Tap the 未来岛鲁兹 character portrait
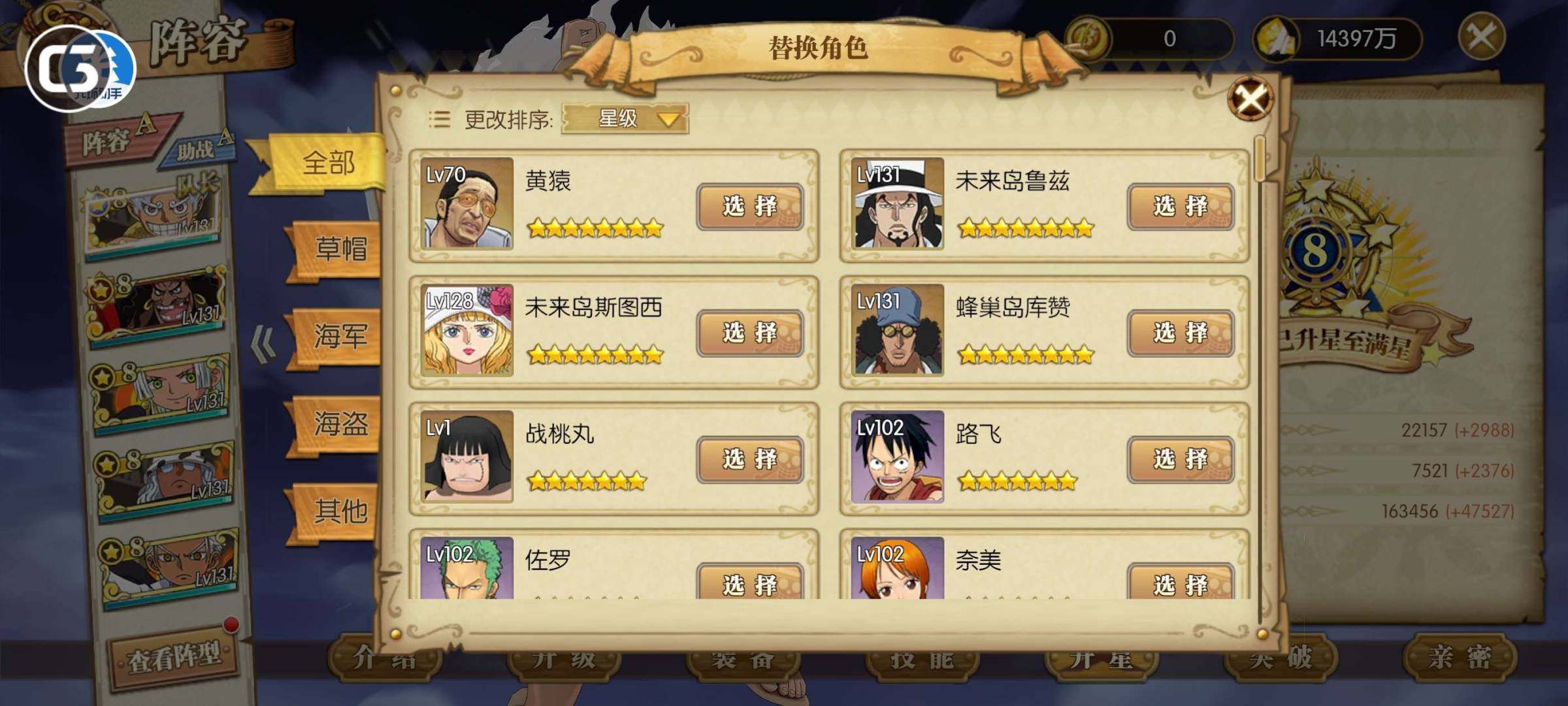This screenshot has height=706, width=1568. pos(898,203)
